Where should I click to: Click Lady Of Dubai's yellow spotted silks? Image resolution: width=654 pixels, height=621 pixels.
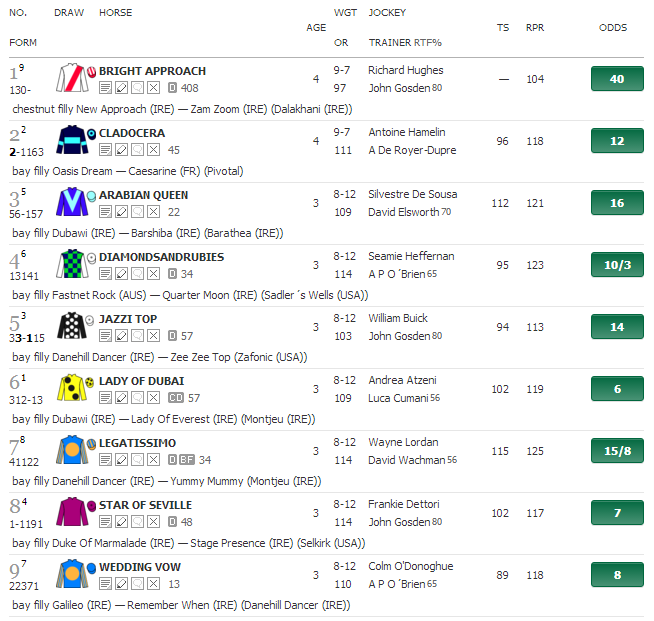pos(74,388)
